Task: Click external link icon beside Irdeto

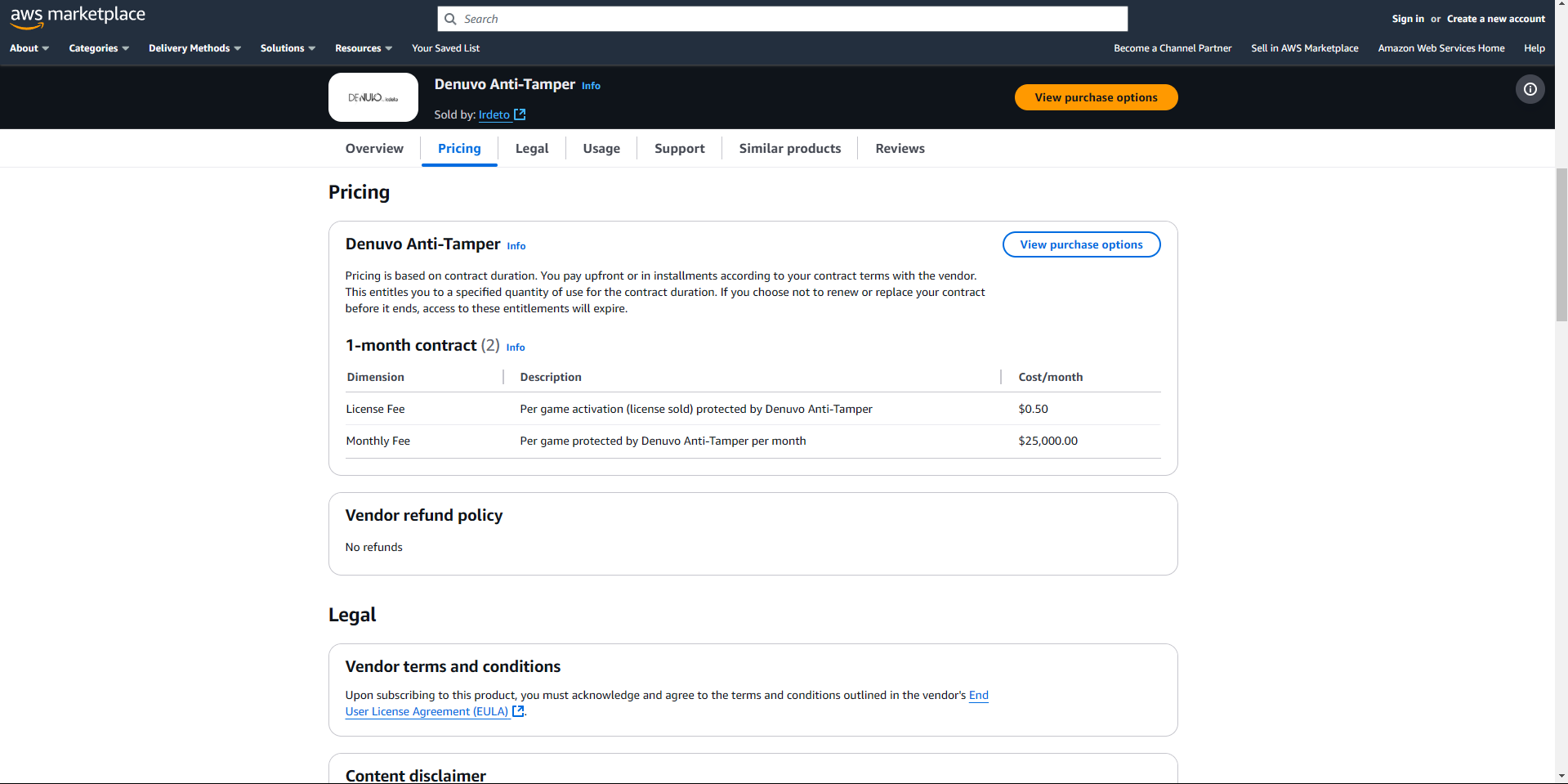Action: 520,114
